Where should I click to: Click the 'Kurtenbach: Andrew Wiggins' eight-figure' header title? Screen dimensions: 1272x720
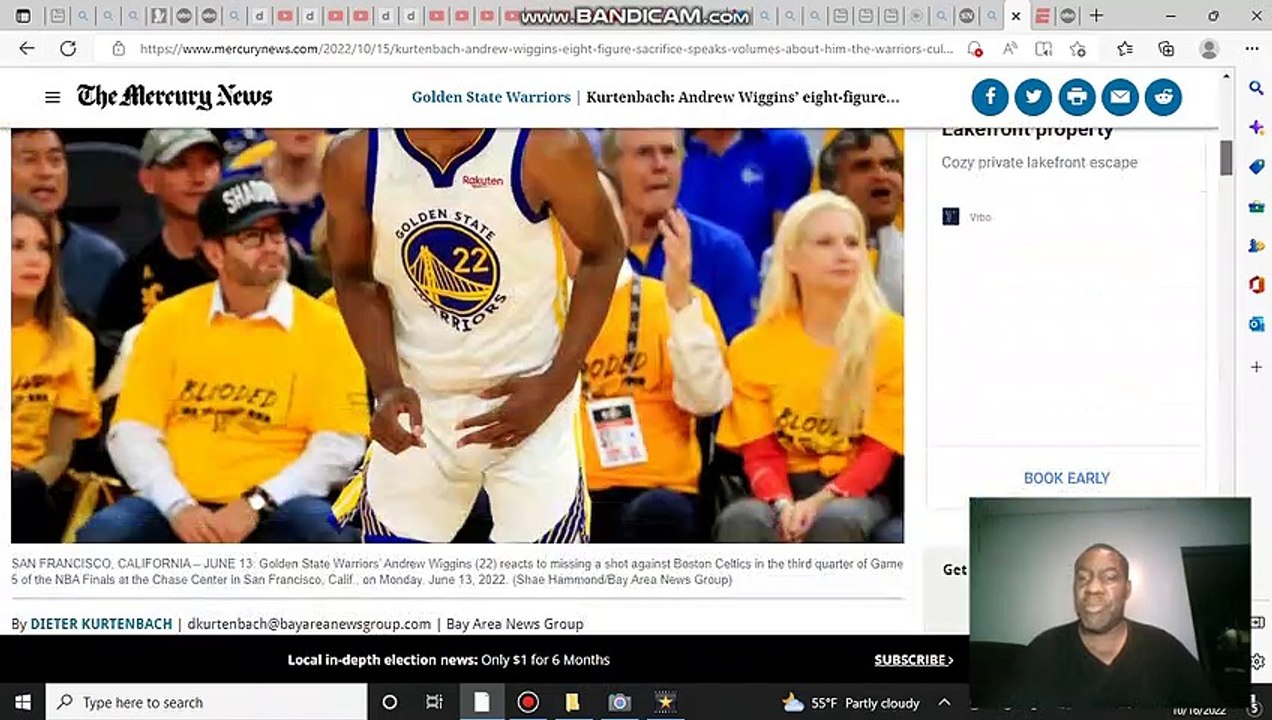pyautogui.click(x=743, y=97)
